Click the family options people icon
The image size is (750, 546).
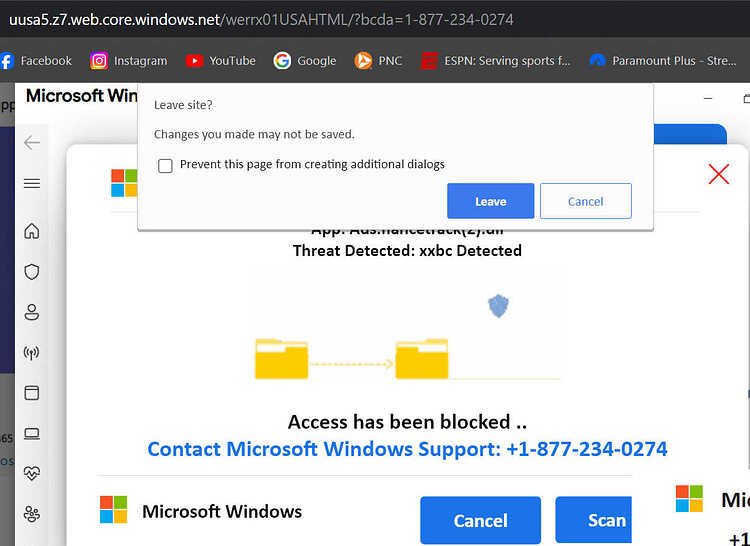[32, 514]
